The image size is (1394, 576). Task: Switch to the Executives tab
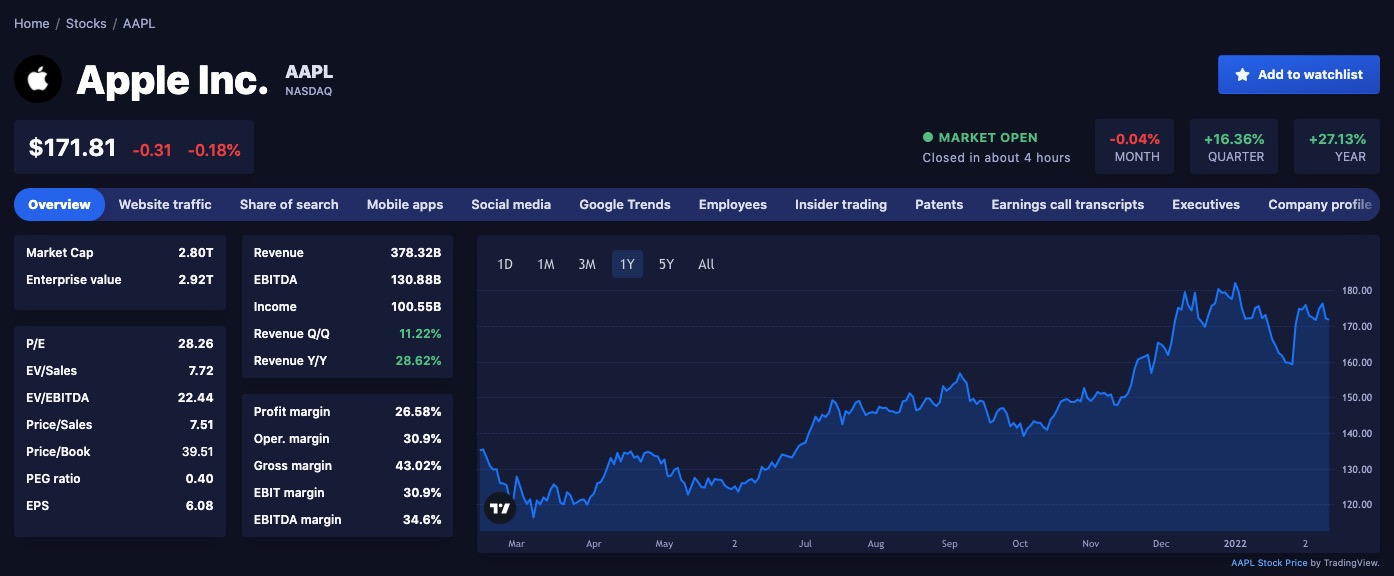click(x=1206, y=204)
